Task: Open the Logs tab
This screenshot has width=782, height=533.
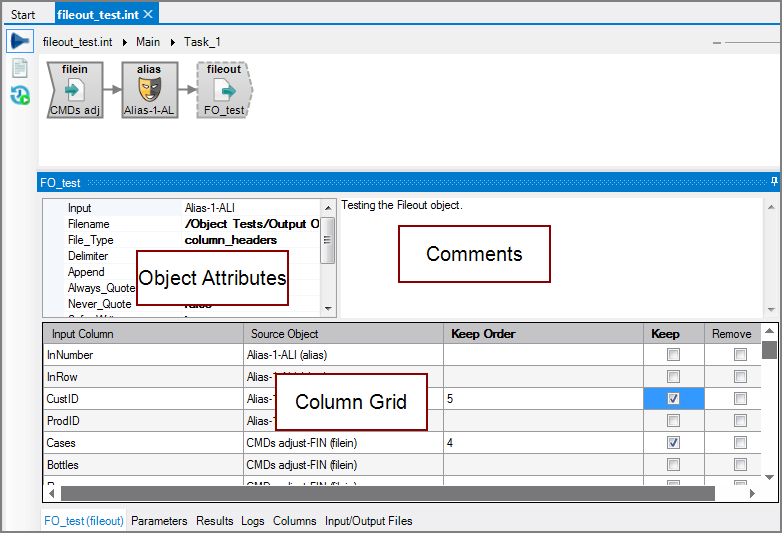Action: (253, 521)
